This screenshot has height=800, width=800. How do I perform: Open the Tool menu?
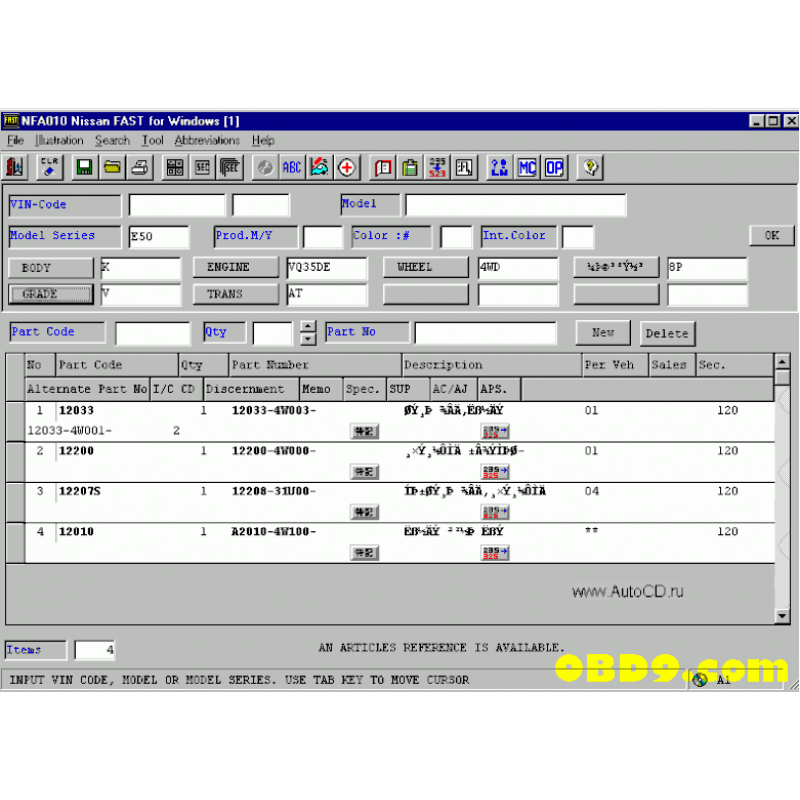coord(153,140)
